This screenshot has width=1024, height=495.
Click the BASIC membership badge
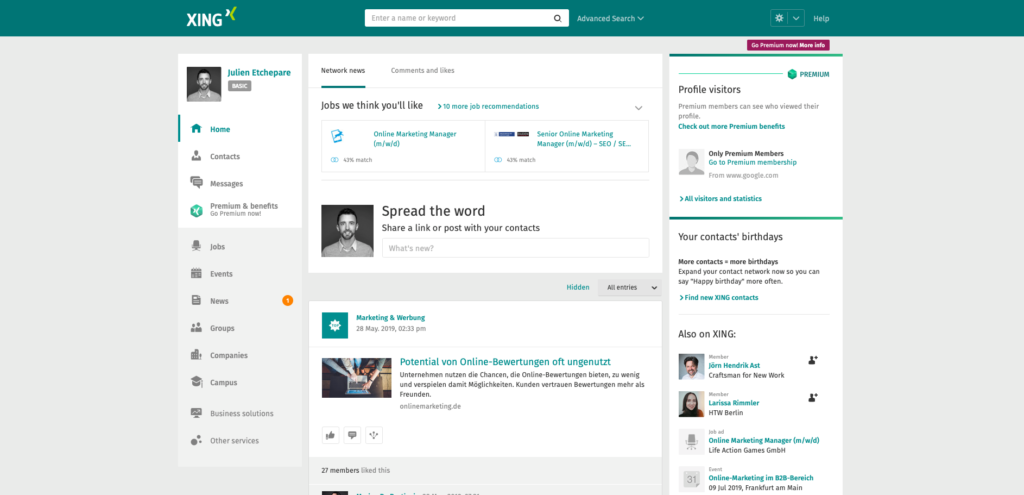(240, 86)
